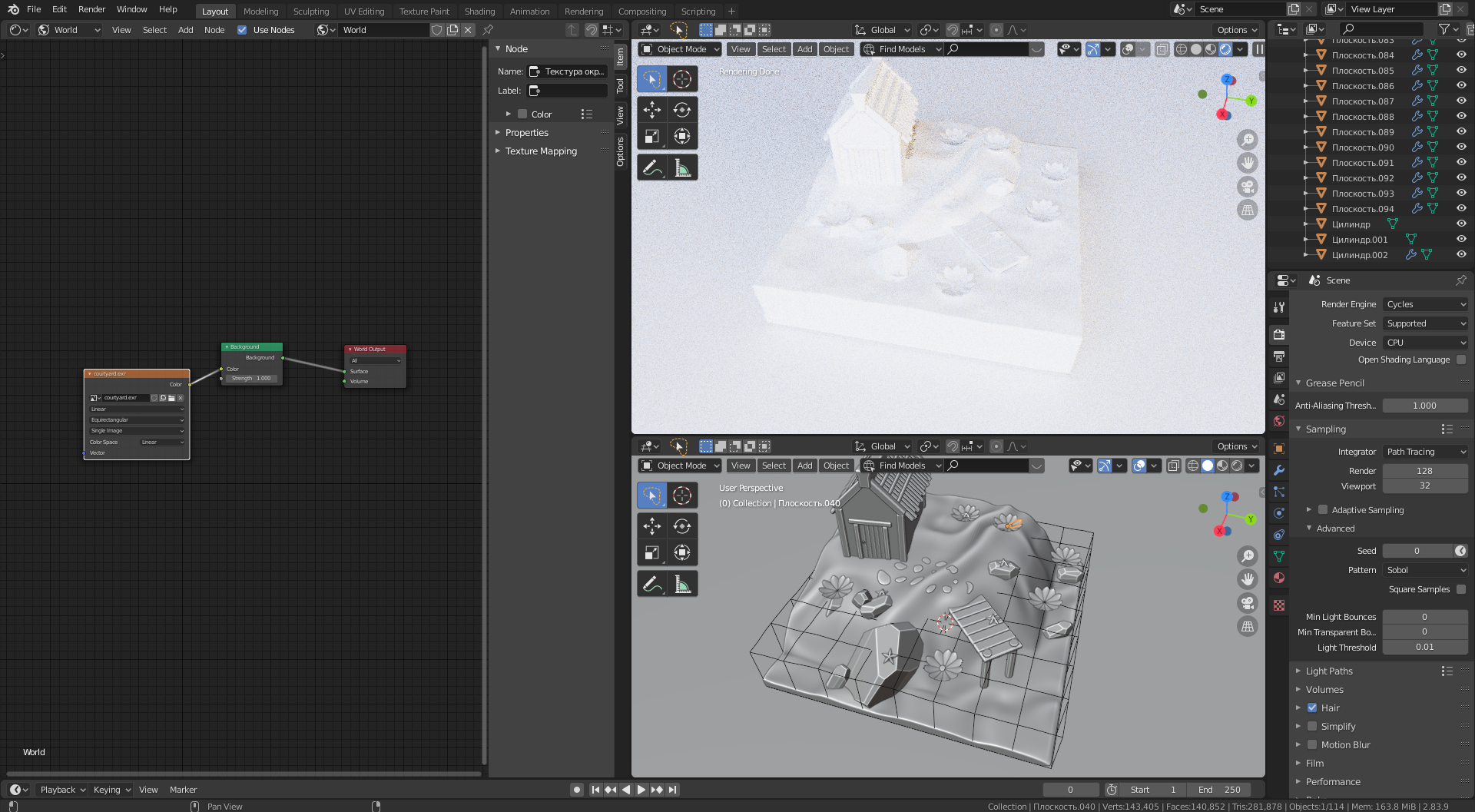The width and height of the screenshot is (1475, 812).
Task: Enable Open Shading Language checkbox
Action: click(1461, 360)
